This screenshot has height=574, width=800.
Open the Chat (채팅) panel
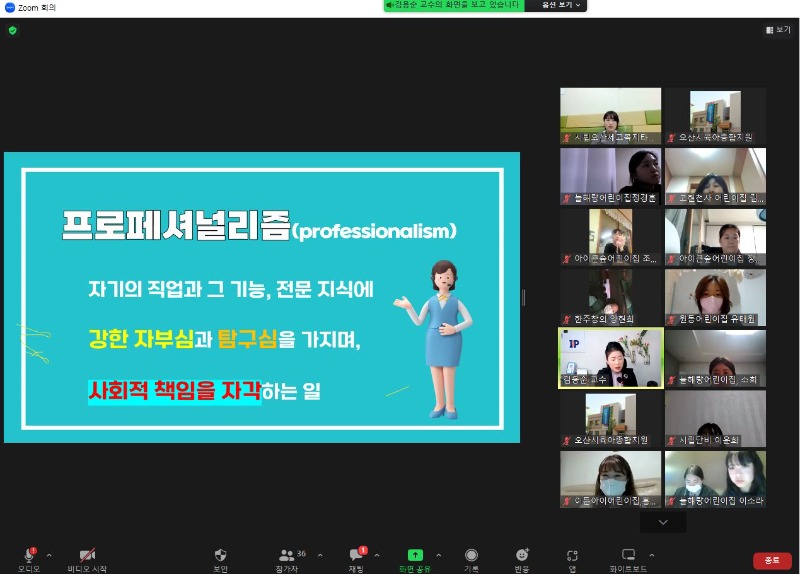[x=356, y=555]
